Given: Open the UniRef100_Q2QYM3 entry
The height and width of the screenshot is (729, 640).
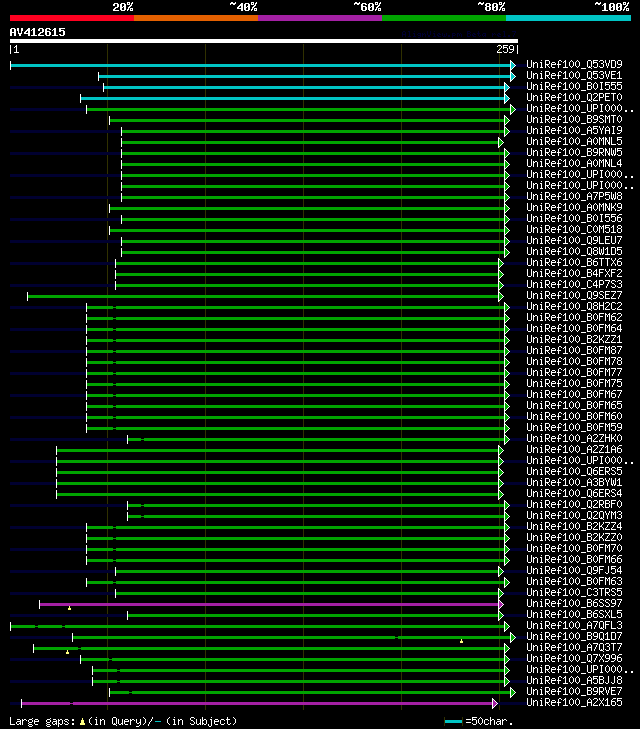Looking at the screenshot, I should coord(574,516).
